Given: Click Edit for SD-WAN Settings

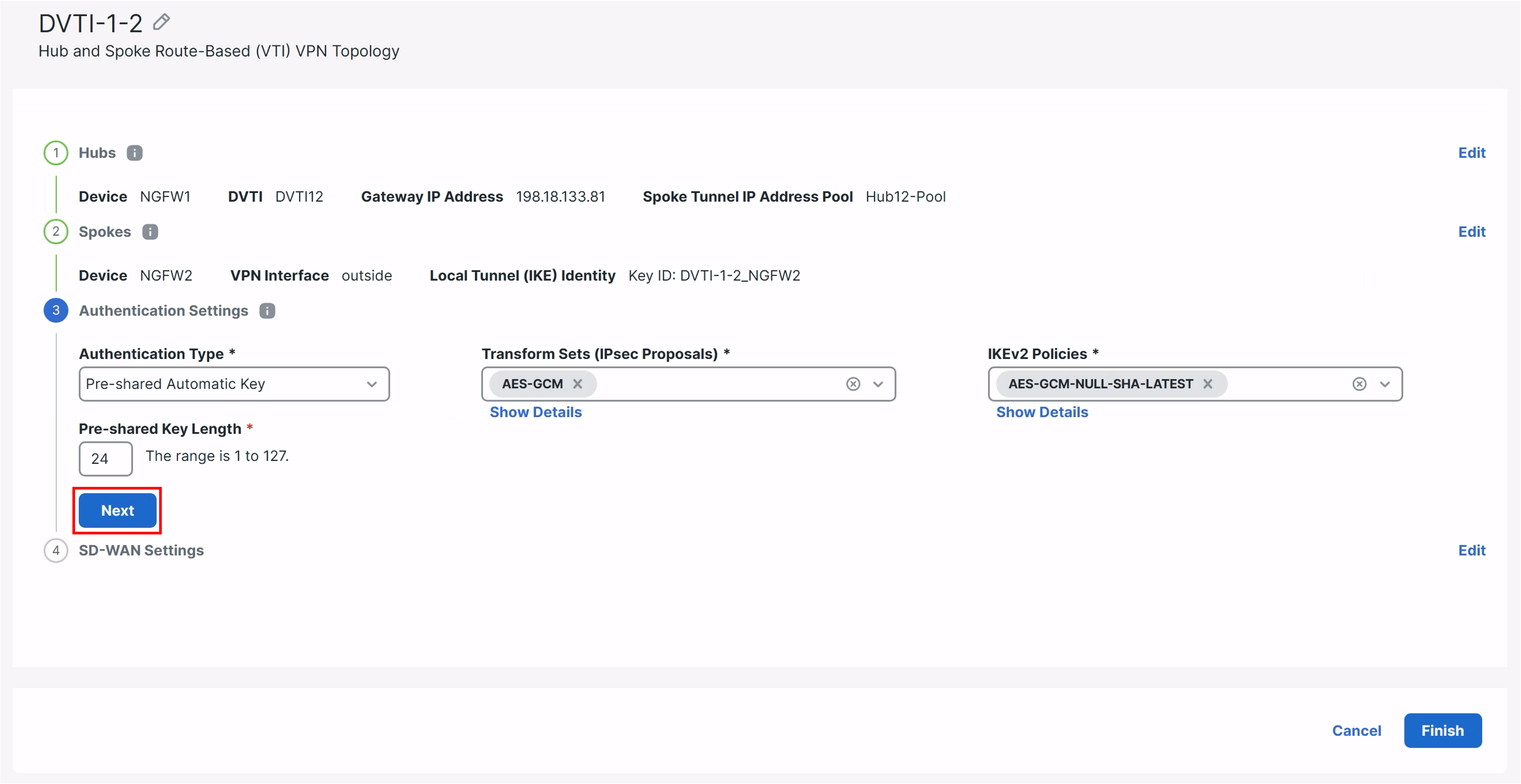Looking at the screenshot, I should pos(1471,550).
